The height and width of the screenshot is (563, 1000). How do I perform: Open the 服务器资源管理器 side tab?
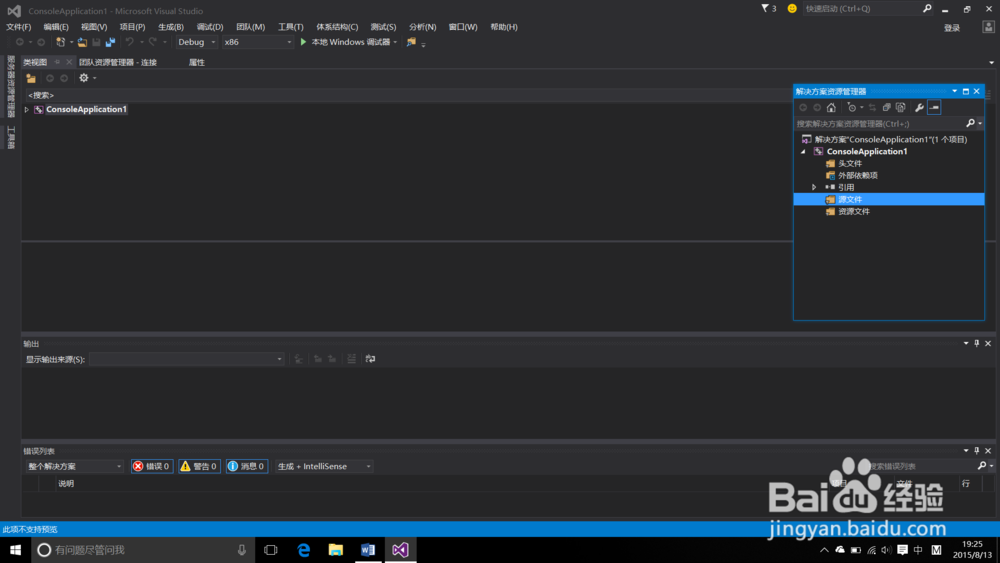[11, 87]
